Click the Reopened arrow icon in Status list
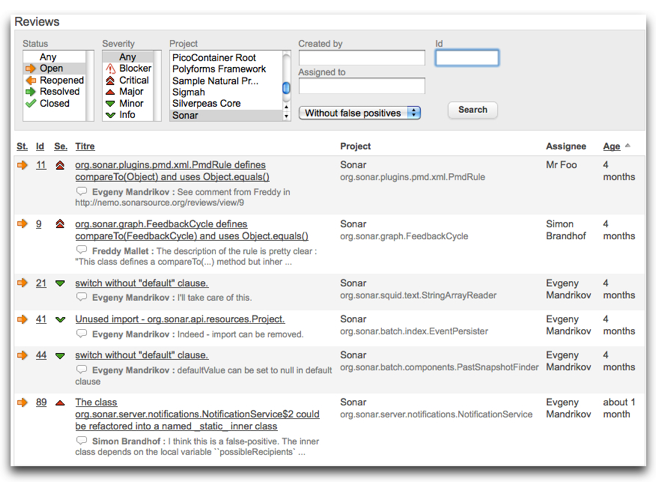 click(30, 81)
